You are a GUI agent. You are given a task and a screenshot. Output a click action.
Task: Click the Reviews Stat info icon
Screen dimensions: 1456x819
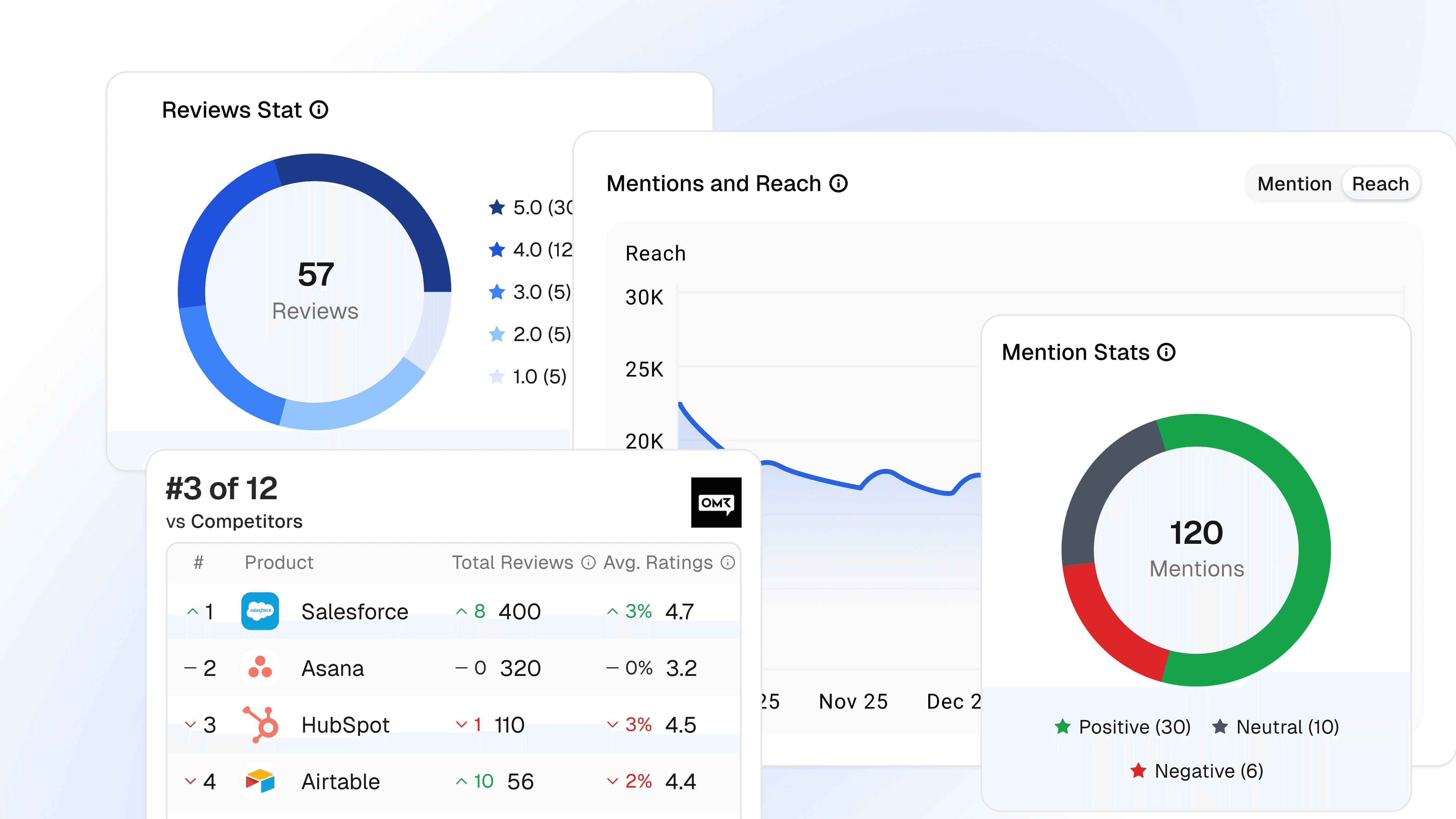(x=319, y=110)
